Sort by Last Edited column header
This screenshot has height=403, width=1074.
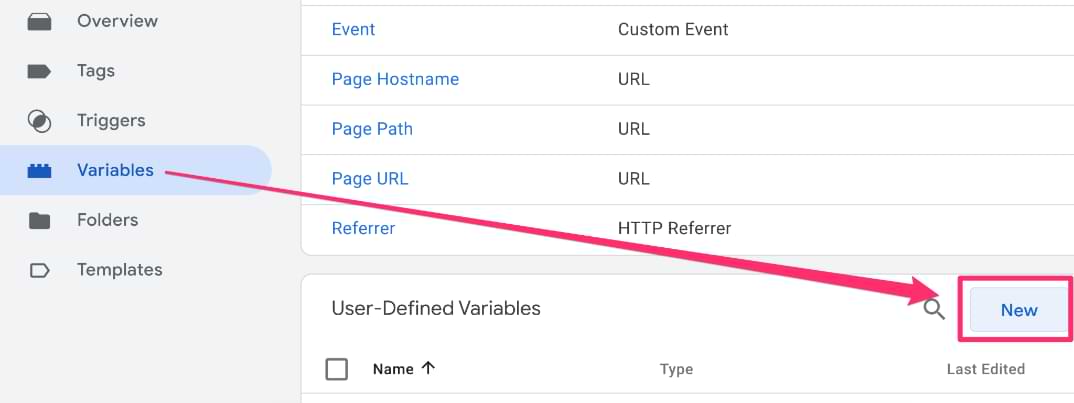(x=986, y=369)
